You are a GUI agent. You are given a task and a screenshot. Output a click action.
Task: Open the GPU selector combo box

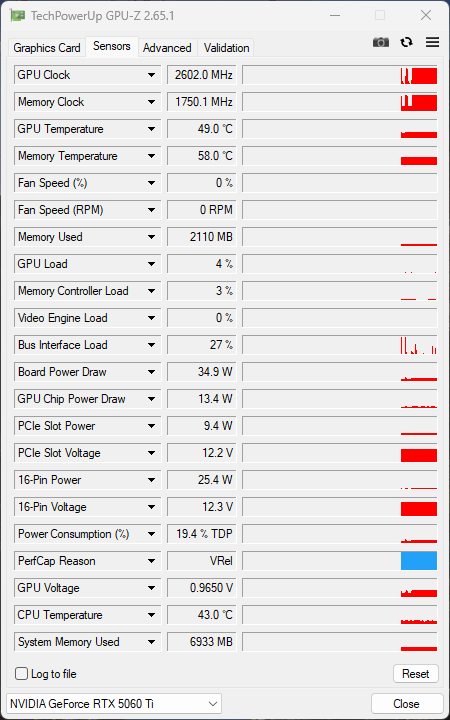(114, 703)
